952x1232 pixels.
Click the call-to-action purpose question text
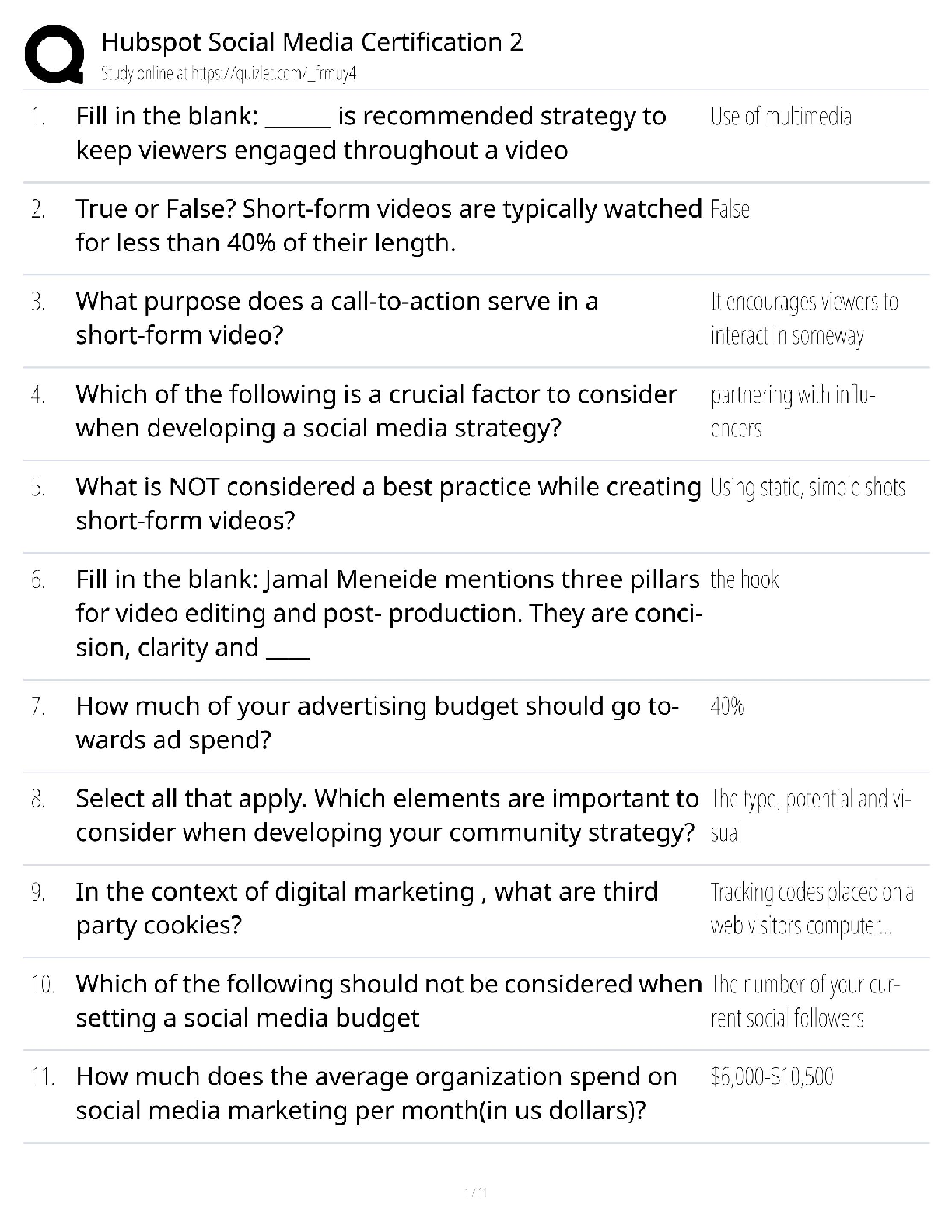(337, 318)
